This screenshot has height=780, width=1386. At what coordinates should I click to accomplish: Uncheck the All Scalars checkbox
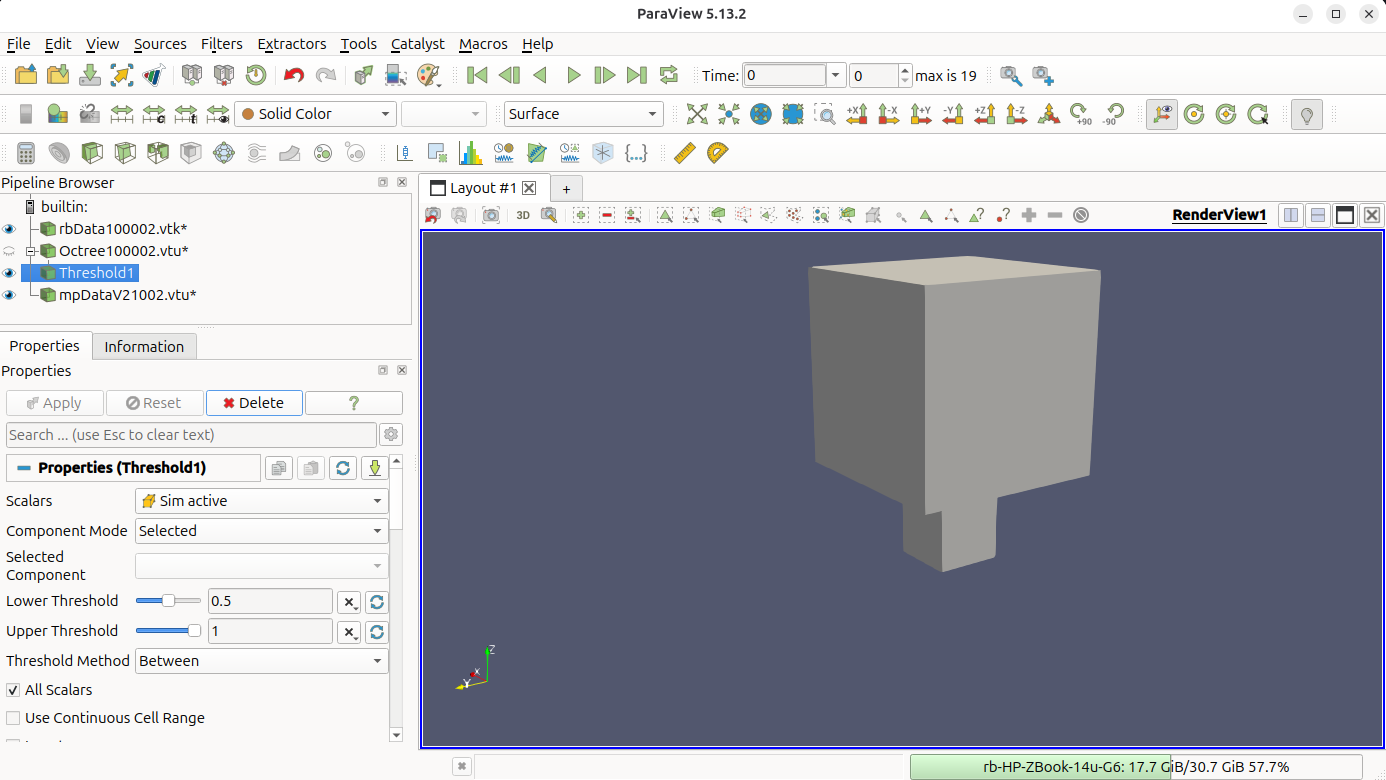coord(13,690)
